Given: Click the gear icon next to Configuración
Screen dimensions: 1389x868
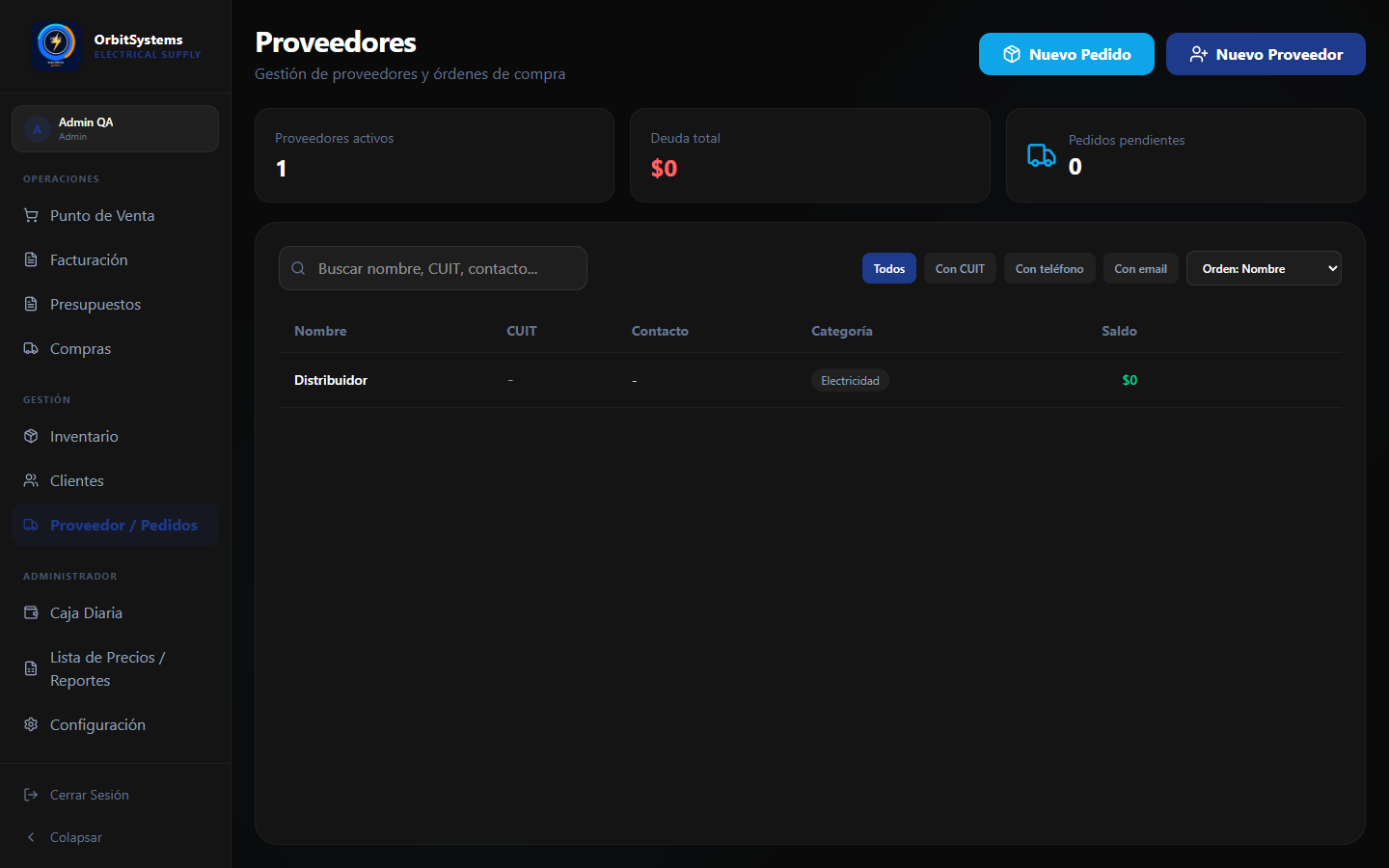Looking at the screenshot, I should (31, 724).
